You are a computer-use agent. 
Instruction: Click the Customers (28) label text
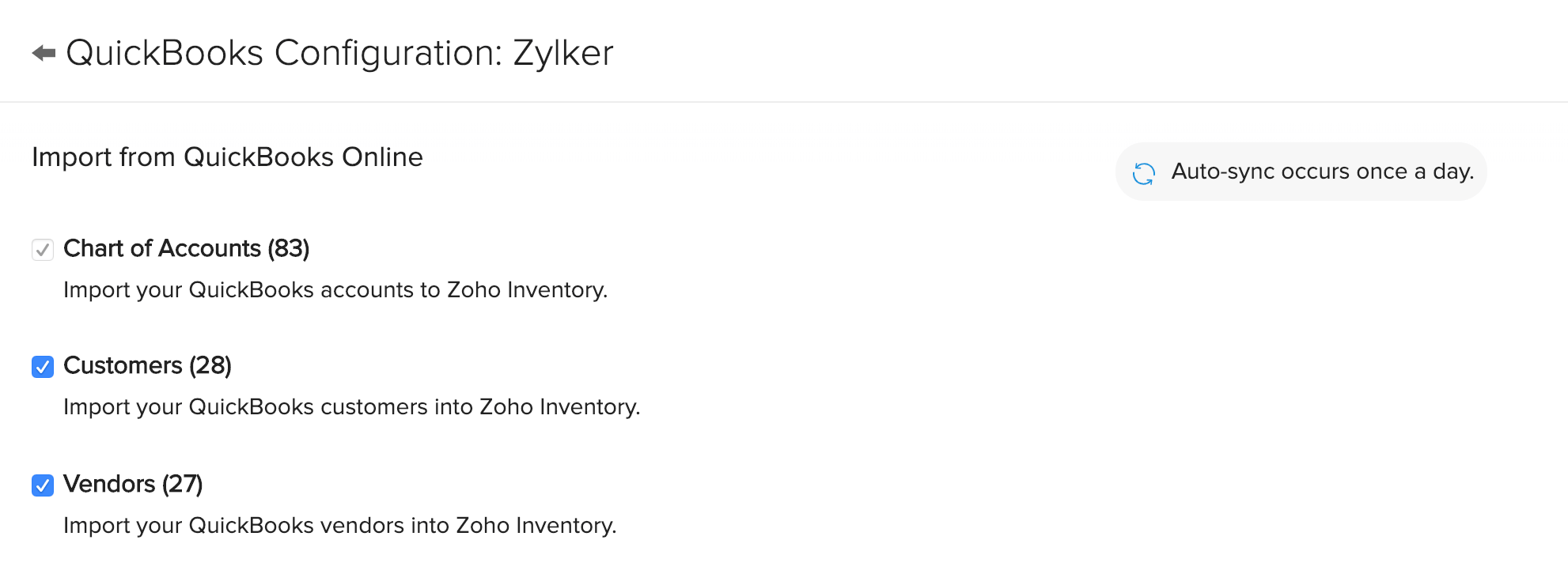[x=147, y=366]
